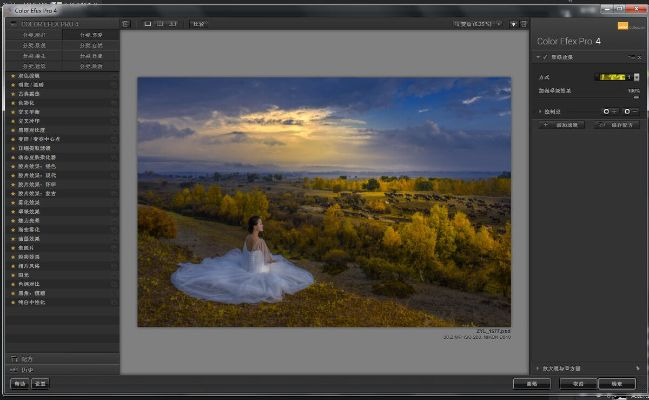Screen dimensions: 649x400
Task: Click the add filter button
Action: point(562,125)
